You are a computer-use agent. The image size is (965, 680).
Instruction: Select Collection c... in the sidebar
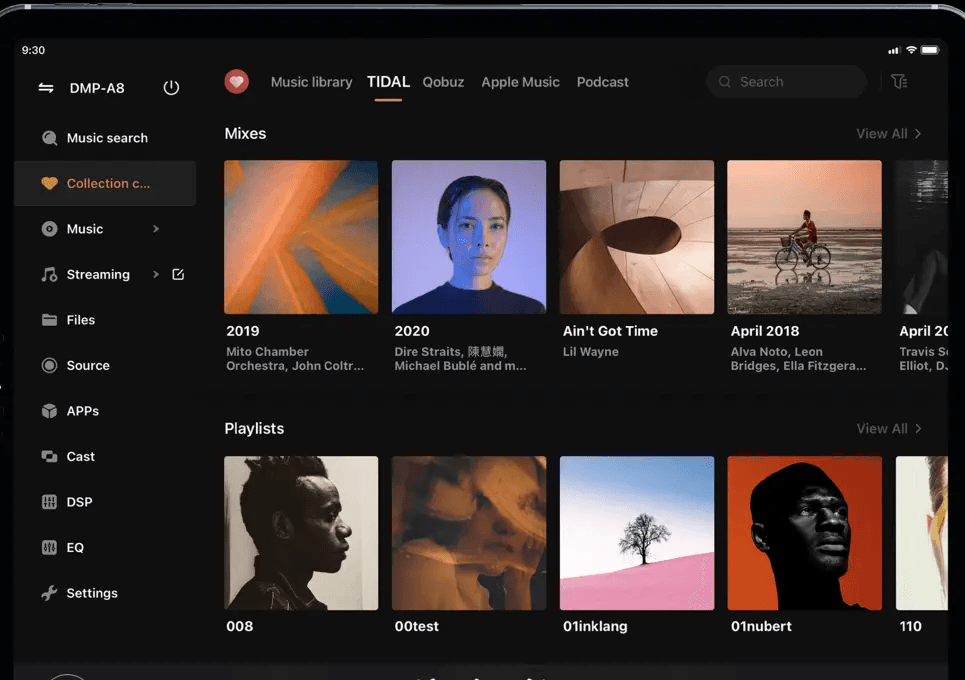pos(105,183)
